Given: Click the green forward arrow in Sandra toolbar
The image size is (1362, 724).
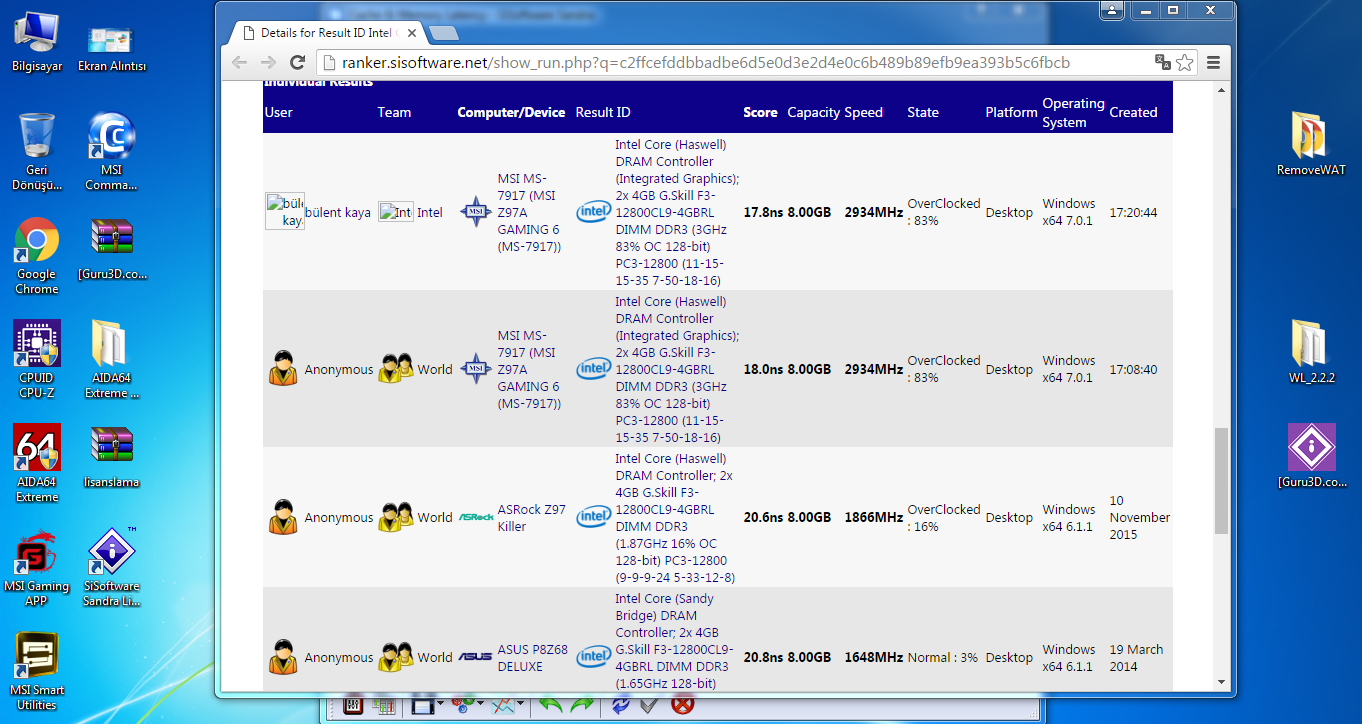Looking at the screenshot, I should 582,705.
